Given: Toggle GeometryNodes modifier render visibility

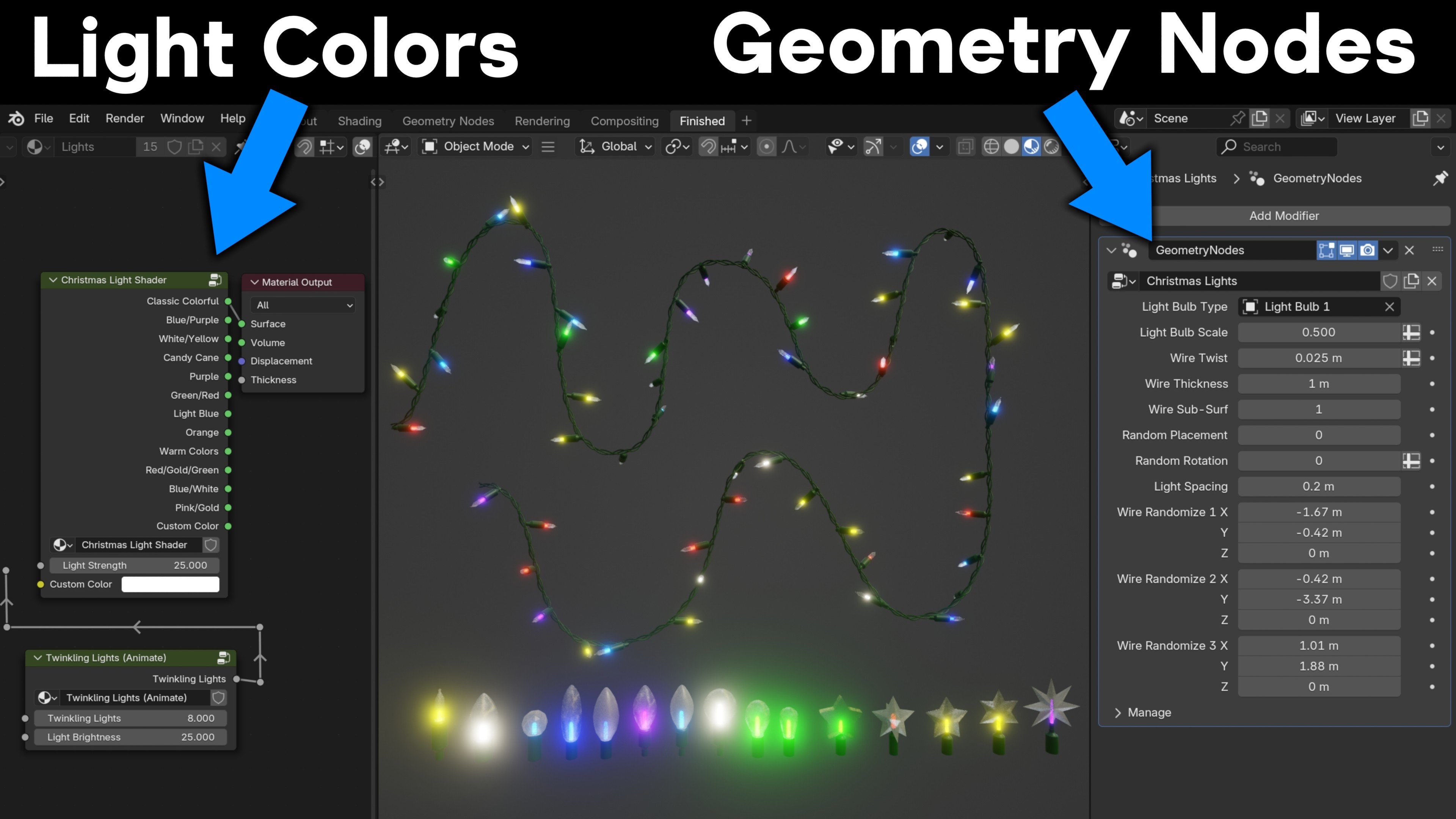Looking at the screenshot, I should [1367, 250].
